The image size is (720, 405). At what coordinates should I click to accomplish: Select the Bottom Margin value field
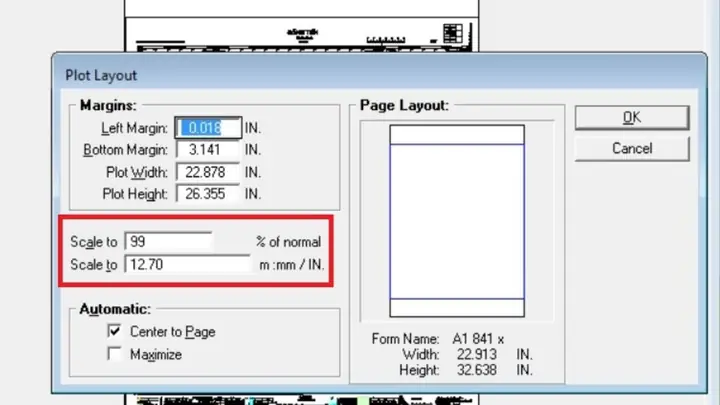click(208, 150)
